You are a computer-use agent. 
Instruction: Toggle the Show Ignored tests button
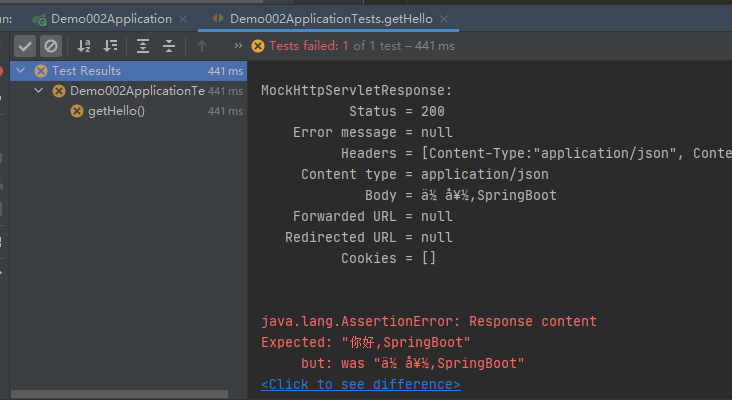coord(50,46)
